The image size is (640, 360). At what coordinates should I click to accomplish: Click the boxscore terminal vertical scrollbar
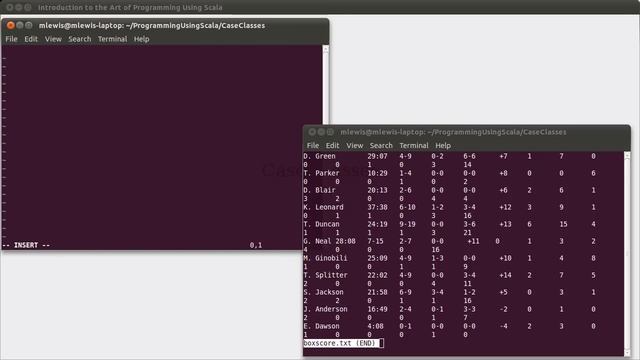627,253
